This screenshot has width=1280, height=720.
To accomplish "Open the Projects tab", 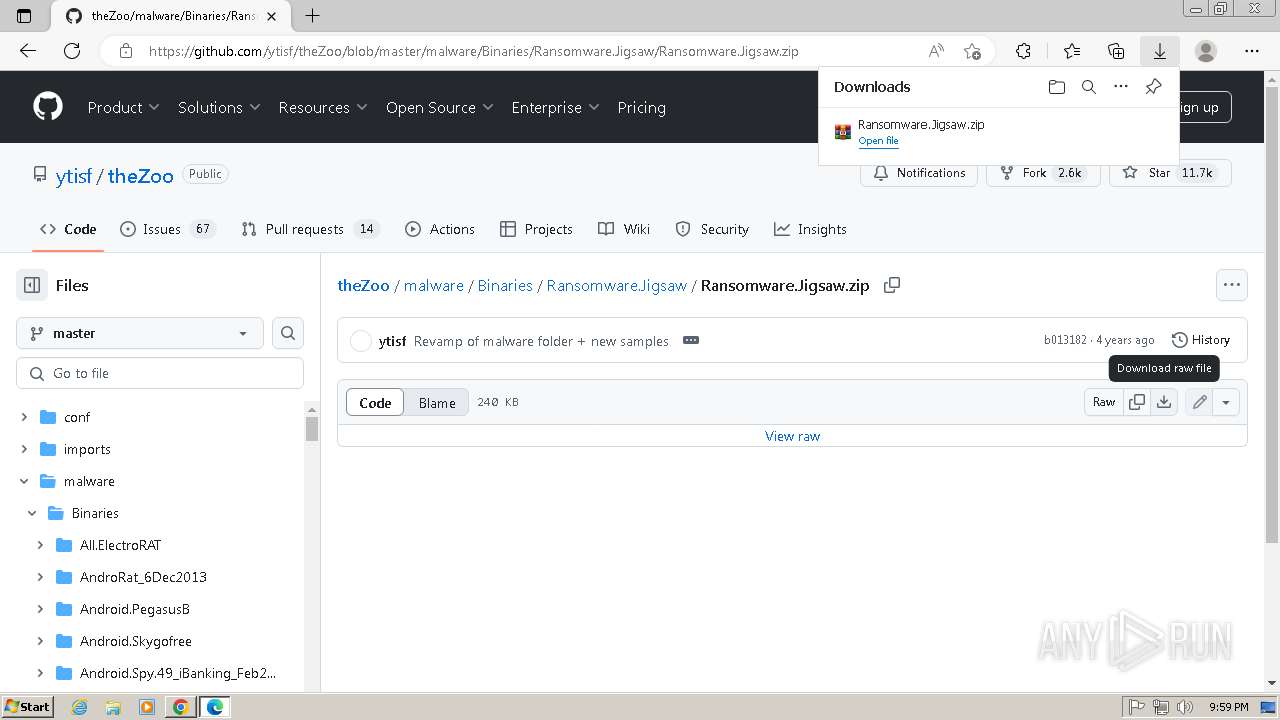I will point(536,229).
